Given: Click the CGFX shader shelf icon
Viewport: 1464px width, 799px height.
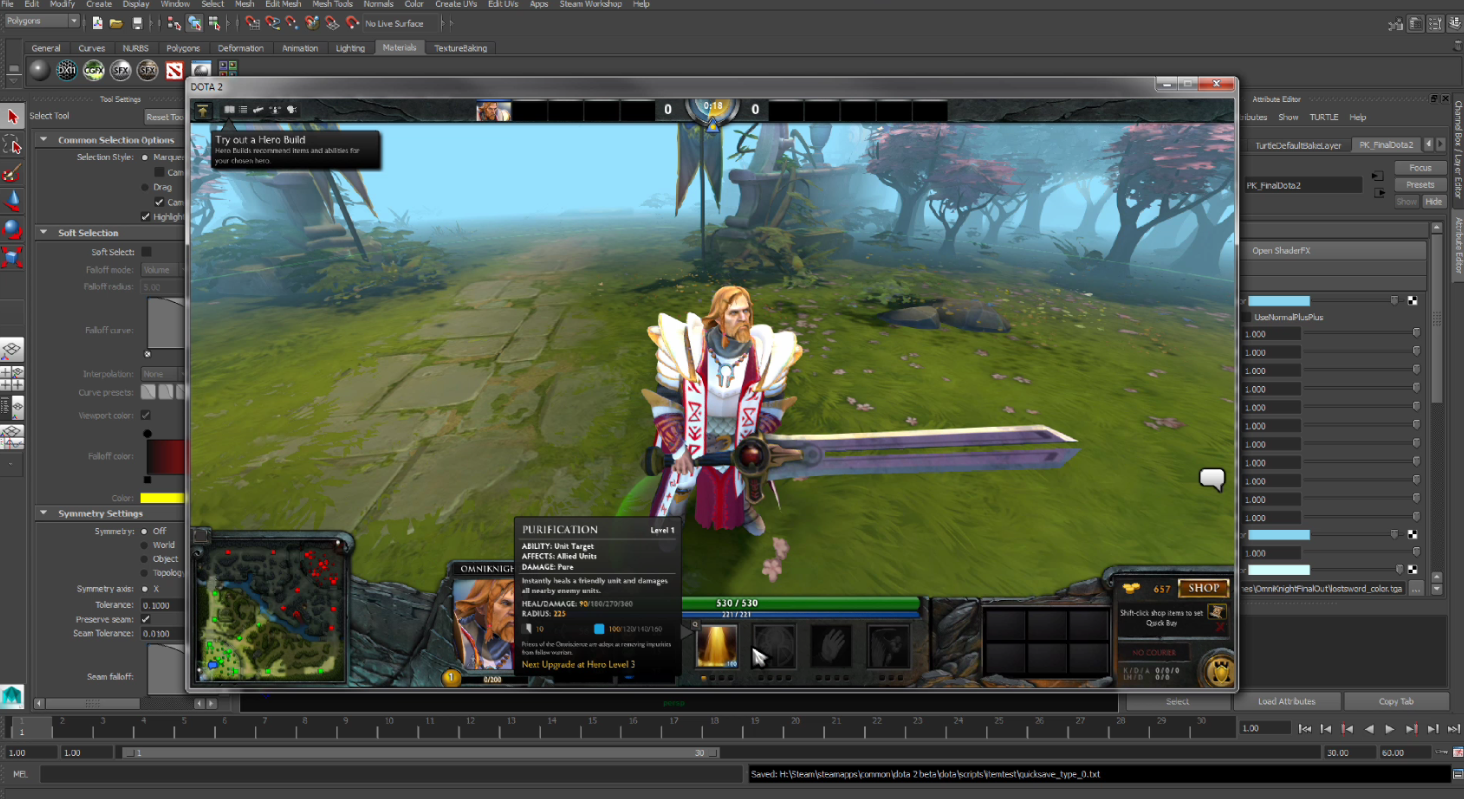Looking at the screenshot, I should pyautogui.click(x=94, y=70).
